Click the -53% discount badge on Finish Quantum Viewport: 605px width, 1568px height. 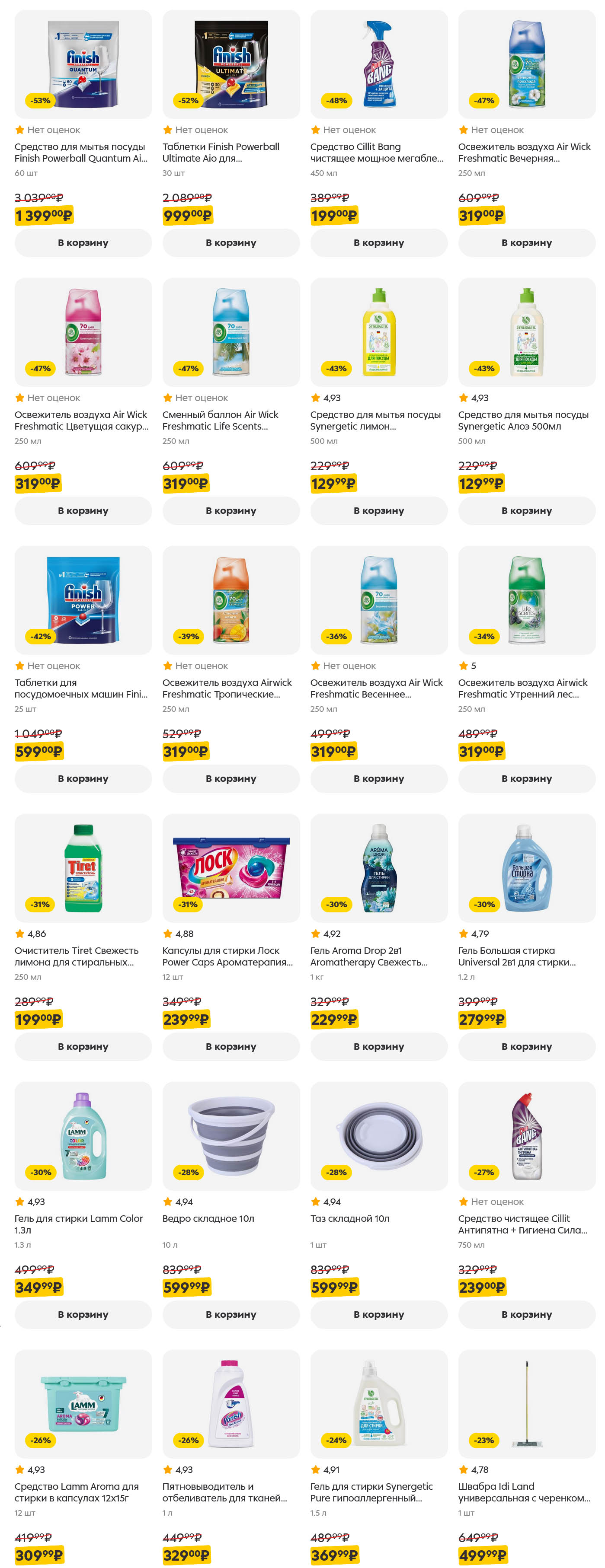tap(40, 100)
